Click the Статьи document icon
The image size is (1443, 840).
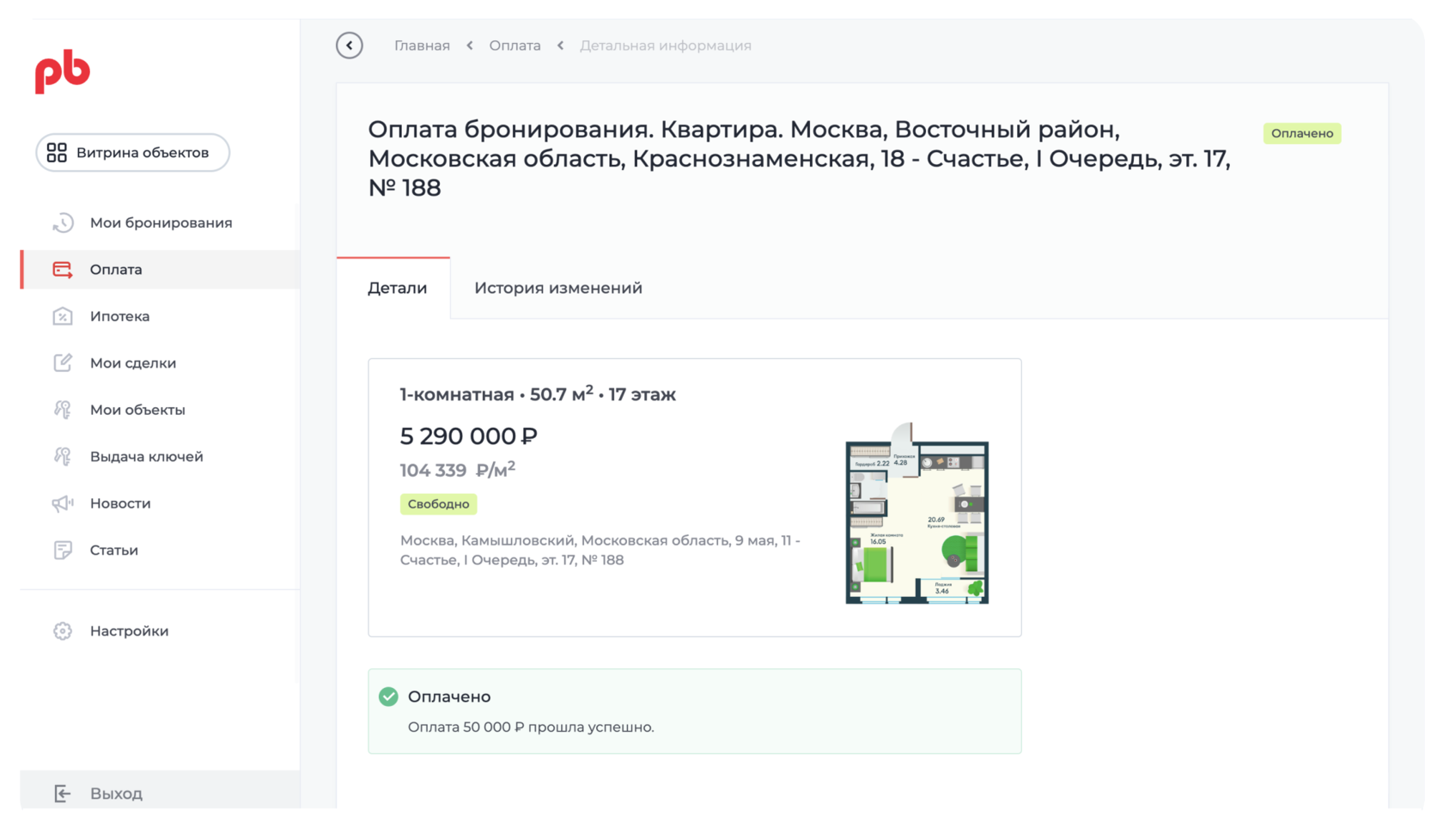tap(62, 551)
